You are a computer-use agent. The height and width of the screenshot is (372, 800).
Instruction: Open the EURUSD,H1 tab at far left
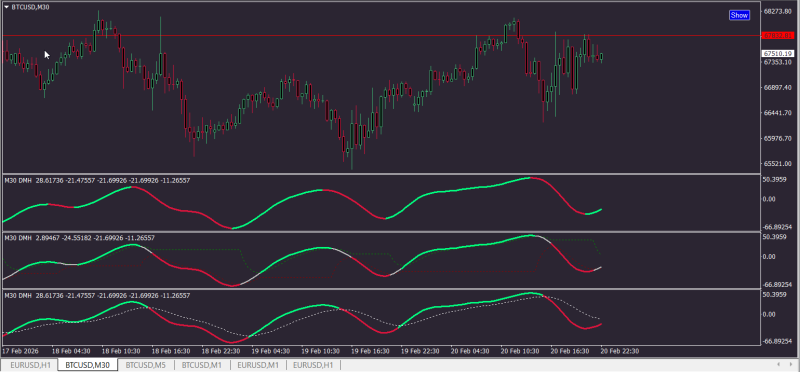31,365
